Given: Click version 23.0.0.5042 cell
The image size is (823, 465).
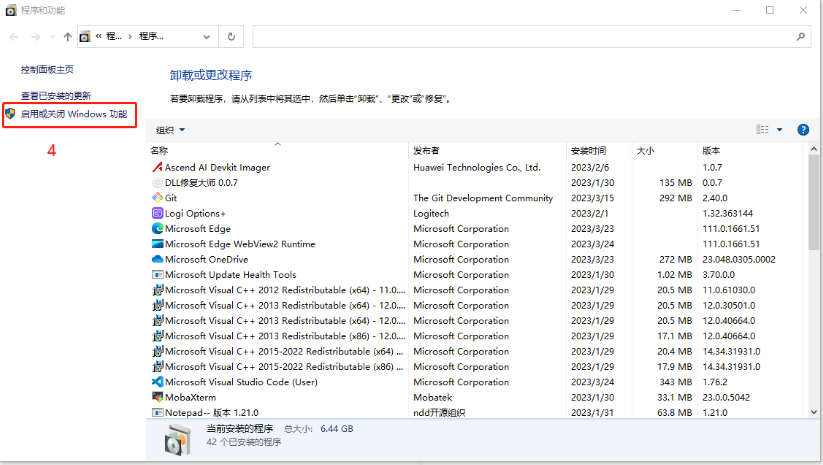Looking at the screenshot, I should tap(728, 397).
